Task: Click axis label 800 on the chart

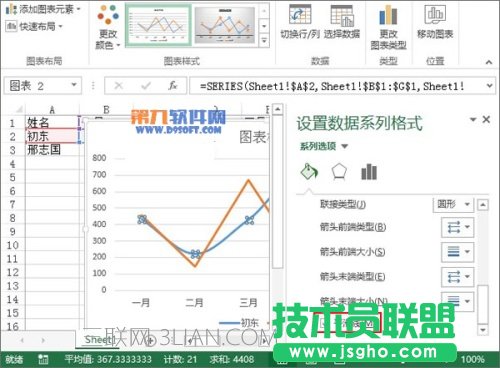Action: [99, 158]
